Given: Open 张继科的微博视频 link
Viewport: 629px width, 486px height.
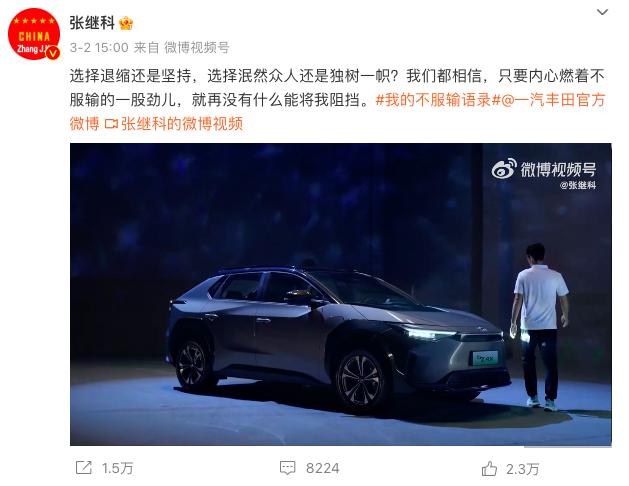Looking at the screenshot, I should [x=182, y=124].
